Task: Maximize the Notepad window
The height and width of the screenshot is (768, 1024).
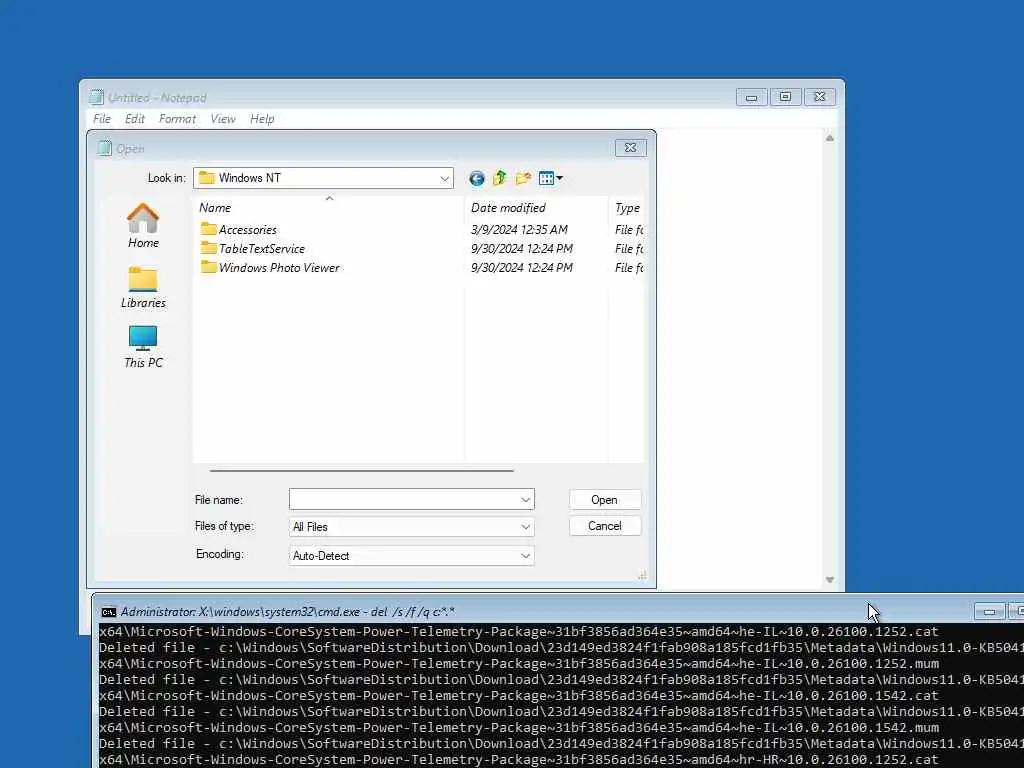Action: pos(785,97)
